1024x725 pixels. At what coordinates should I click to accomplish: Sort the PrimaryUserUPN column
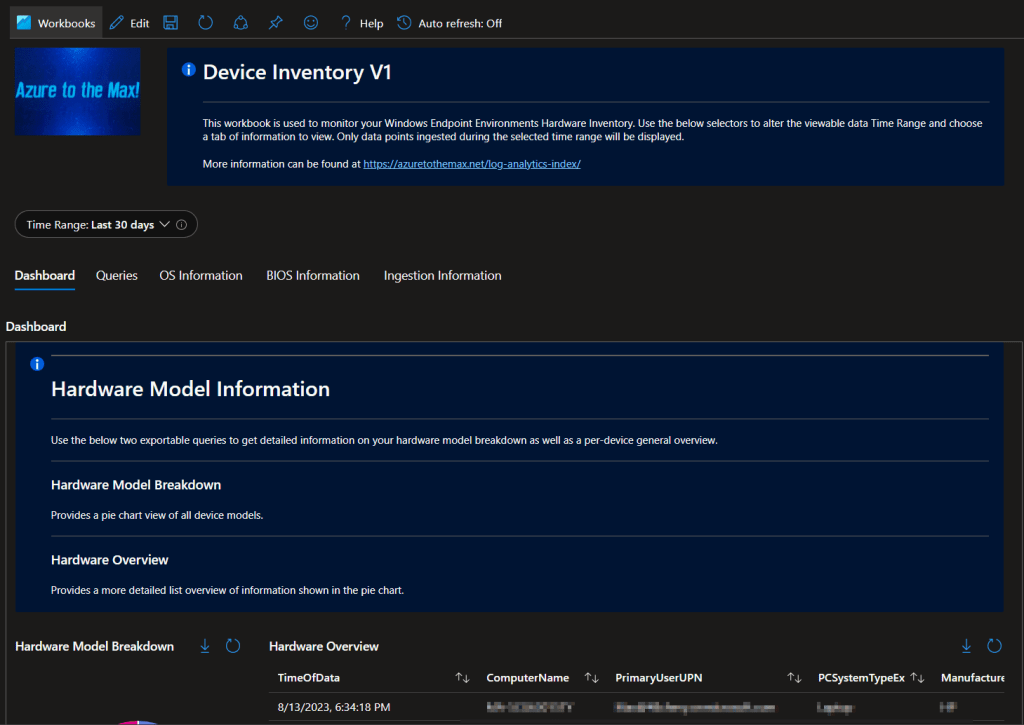794,678
